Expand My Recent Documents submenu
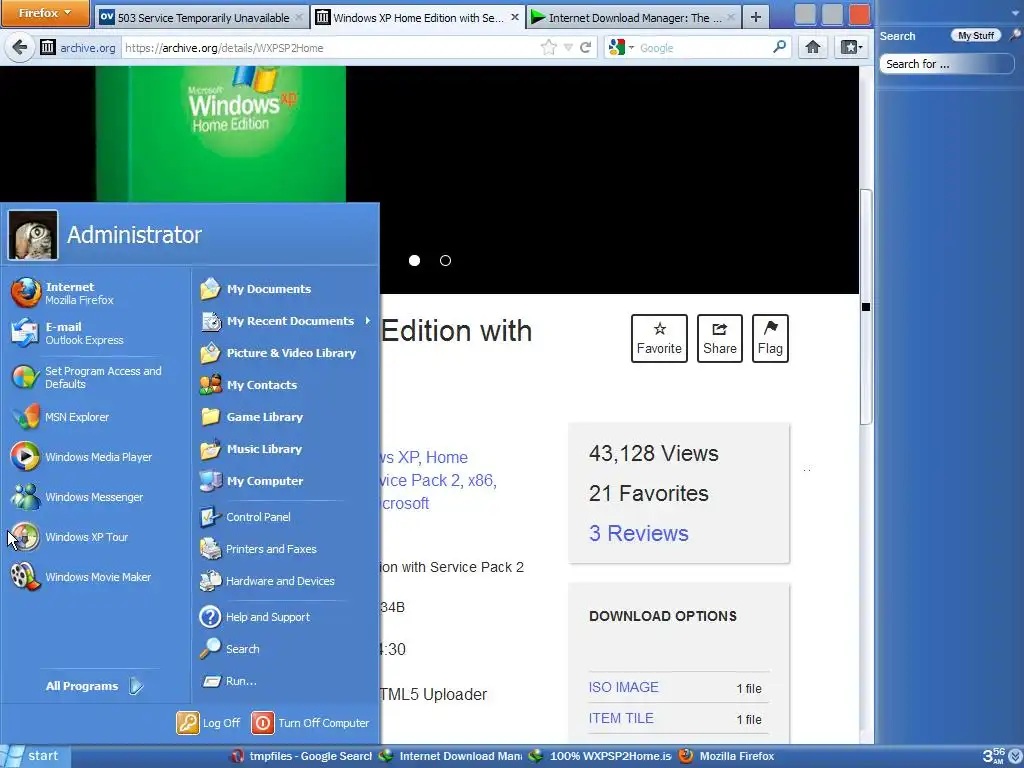 286,321
